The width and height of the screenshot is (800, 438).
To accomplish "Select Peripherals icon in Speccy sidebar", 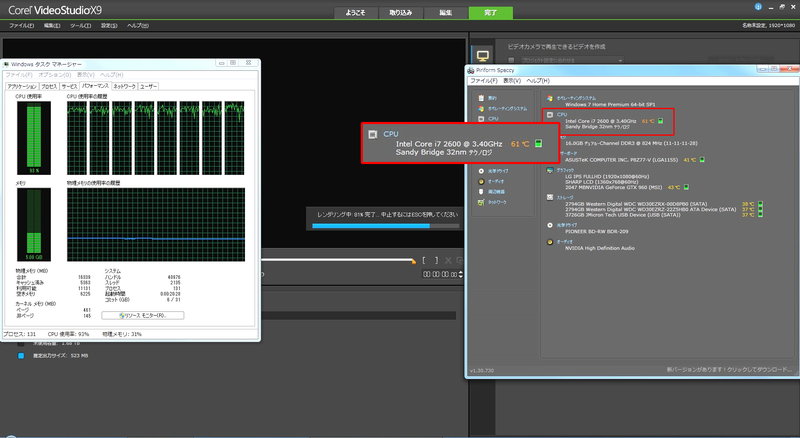I will pos(481,191).
